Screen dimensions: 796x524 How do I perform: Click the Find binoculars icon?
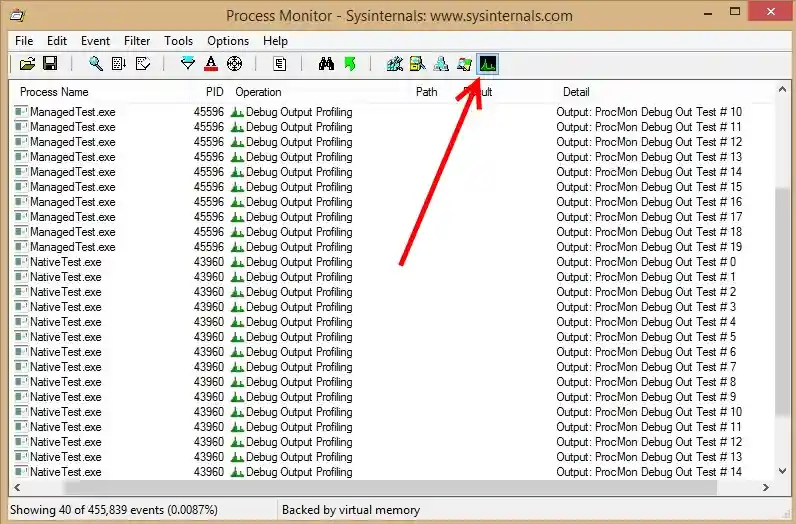(x=326, y=64)
